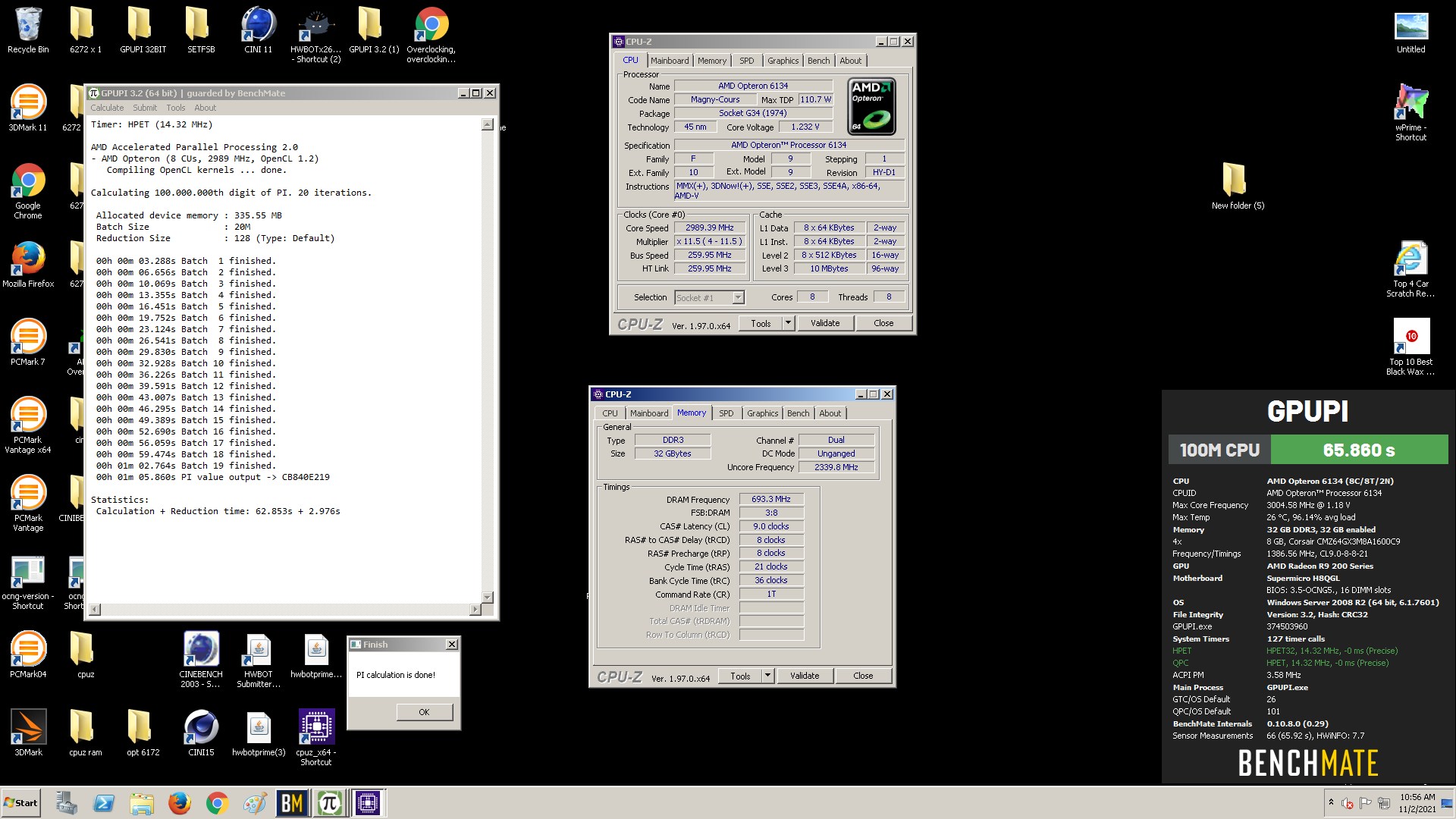Open the hwbotprime(3) file icon

[259, 733]
